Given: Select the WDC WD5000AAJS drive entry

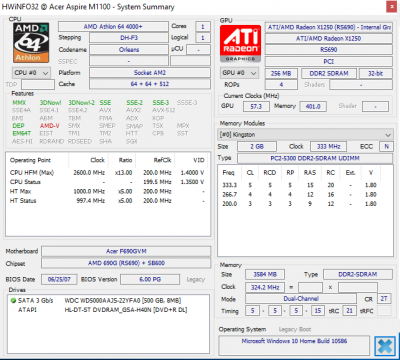Looking at the screenshot, I should pos(123,300).
